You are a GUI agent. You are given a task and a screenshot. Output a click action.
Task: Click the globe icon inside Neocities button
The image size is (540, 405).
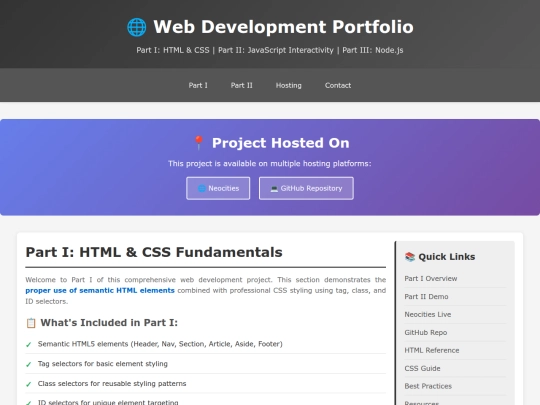click(202, 188)
